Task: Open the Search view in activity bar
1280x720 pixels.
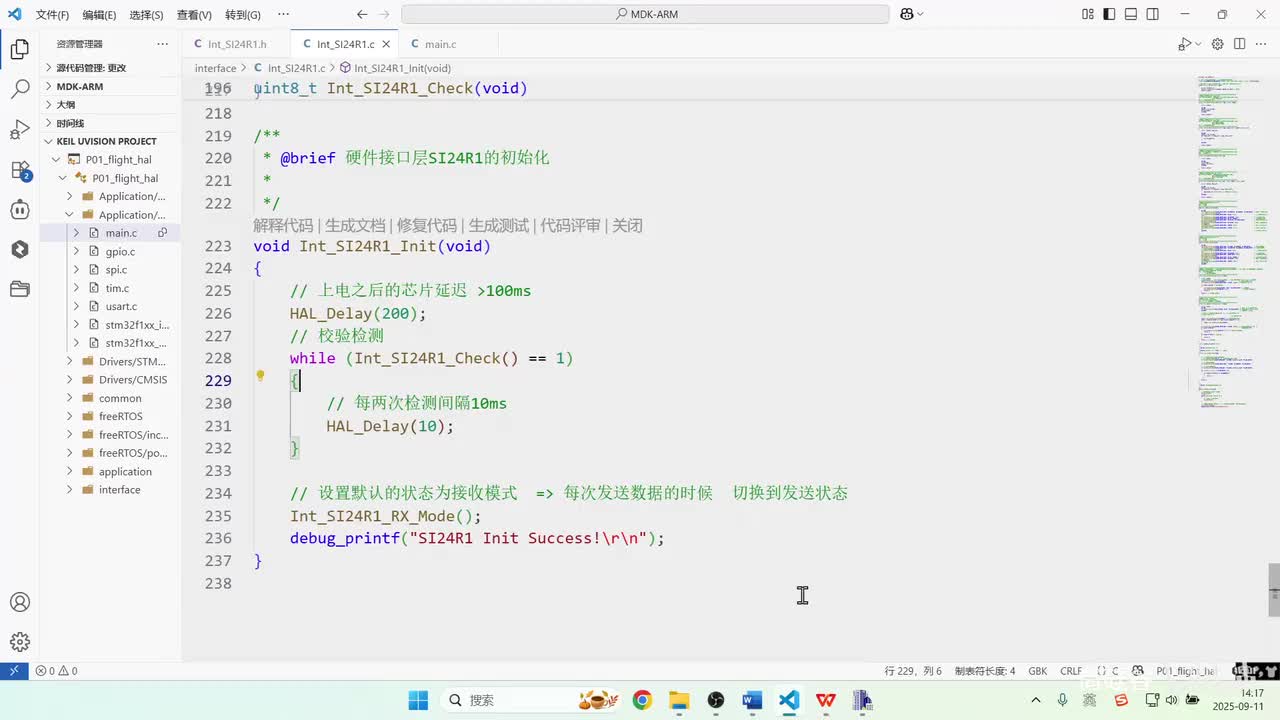Action: point(19,89)
